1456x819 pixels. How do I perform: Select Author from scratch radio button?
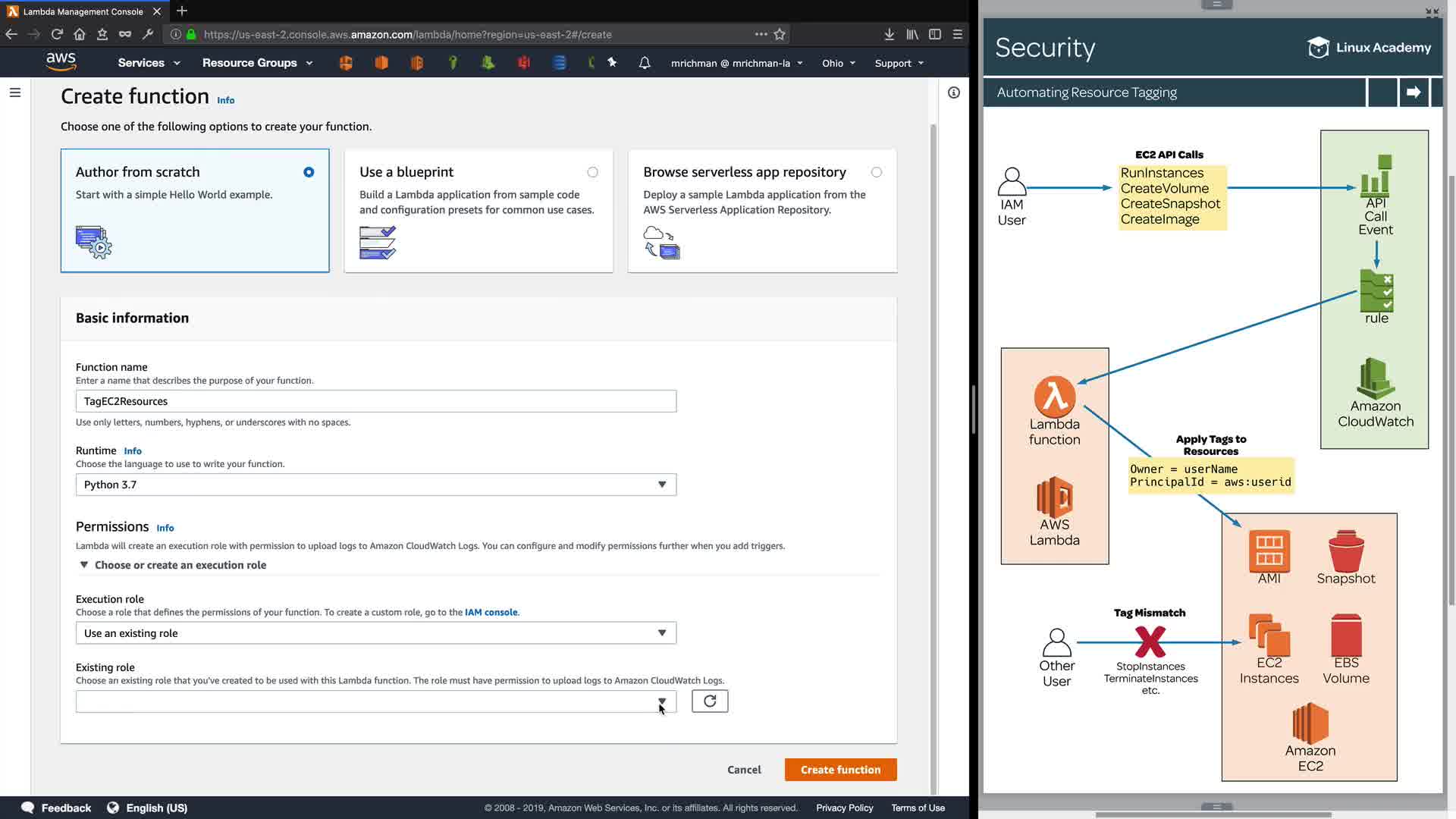coord(309,172)
